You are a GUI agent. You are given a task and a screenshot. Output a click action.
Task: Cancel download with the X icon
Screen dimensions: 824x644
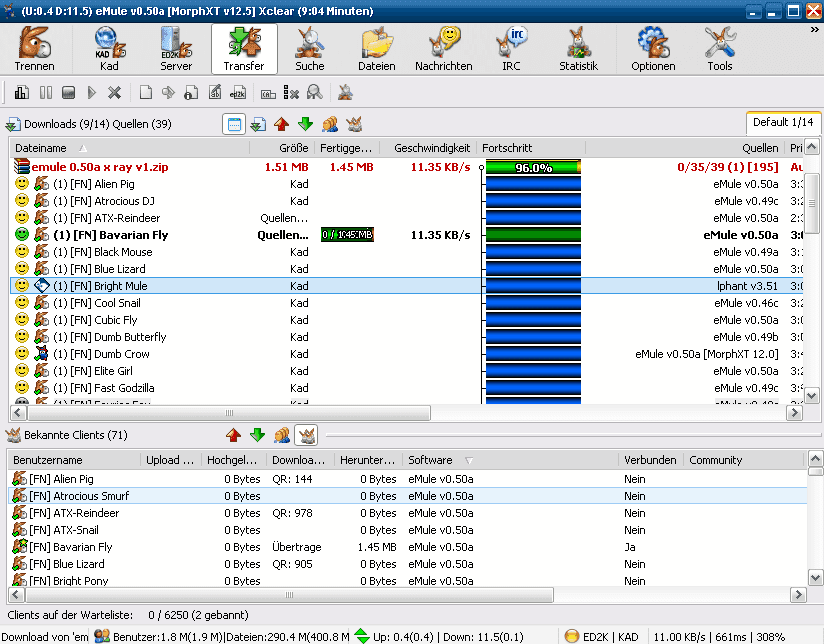[x=114, y=93]
